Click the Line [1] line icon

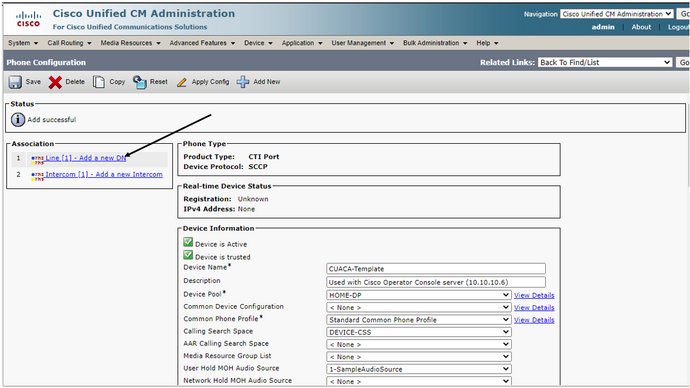[37, 160]
